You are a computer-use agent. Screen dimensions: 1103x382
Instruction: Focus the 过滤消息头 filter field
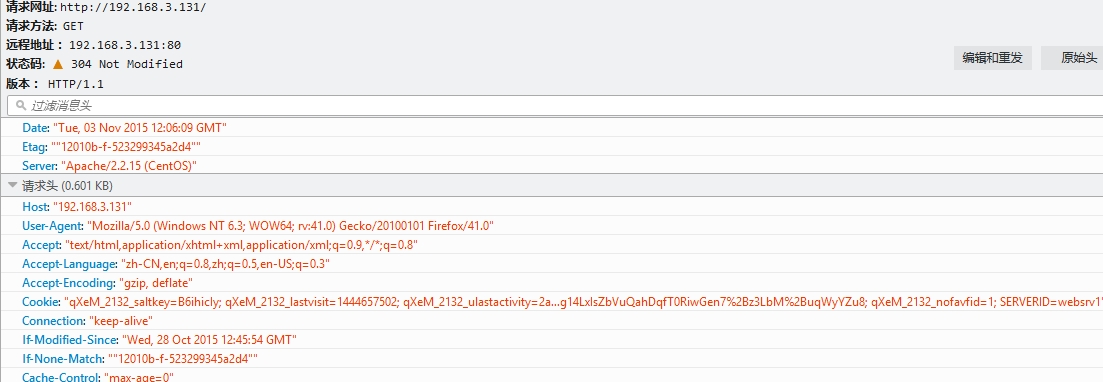click(555, 106)
